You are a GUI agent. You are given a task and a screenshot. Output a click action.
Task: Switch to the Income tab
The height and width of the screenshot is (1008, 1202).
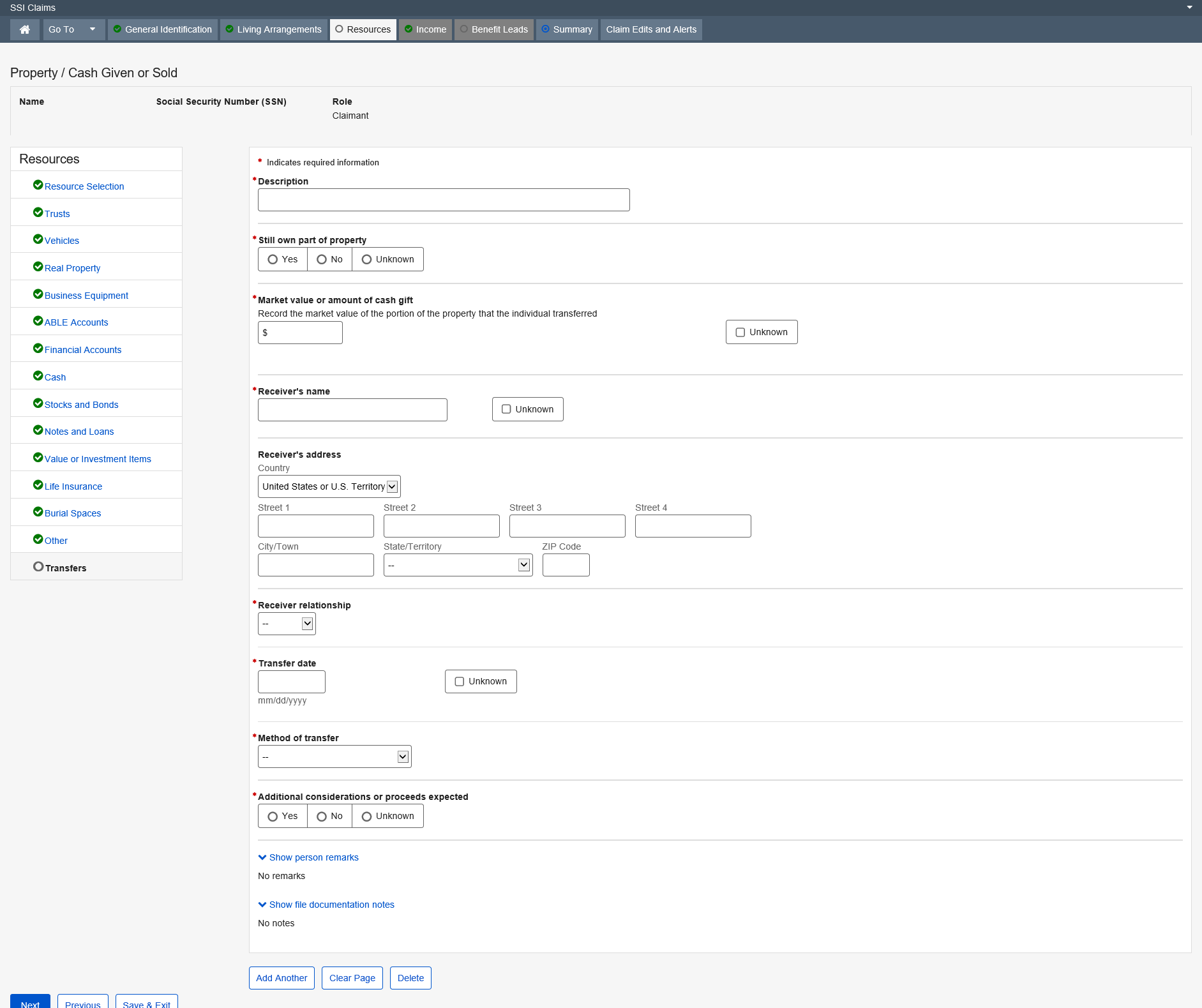(x=425, y=29)
